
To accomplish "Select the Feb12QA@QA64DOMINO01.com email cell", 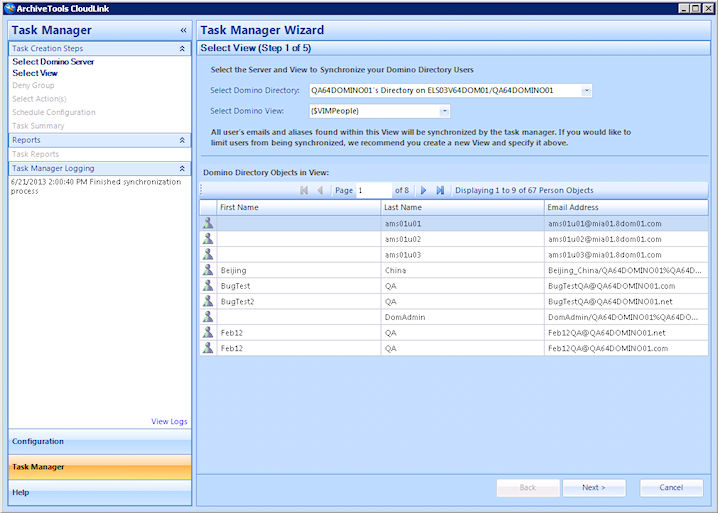I will tap(626, 348).
